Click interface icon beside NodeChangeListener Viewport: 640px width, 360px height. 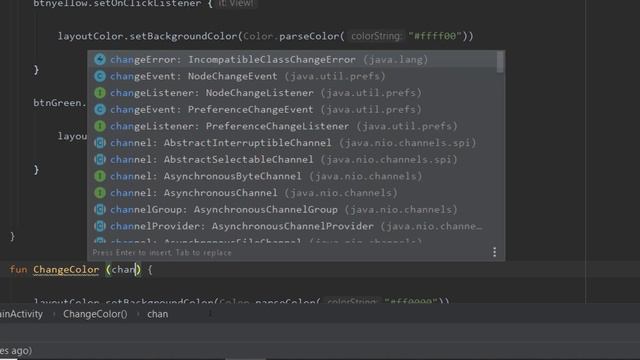click(100, 93)
